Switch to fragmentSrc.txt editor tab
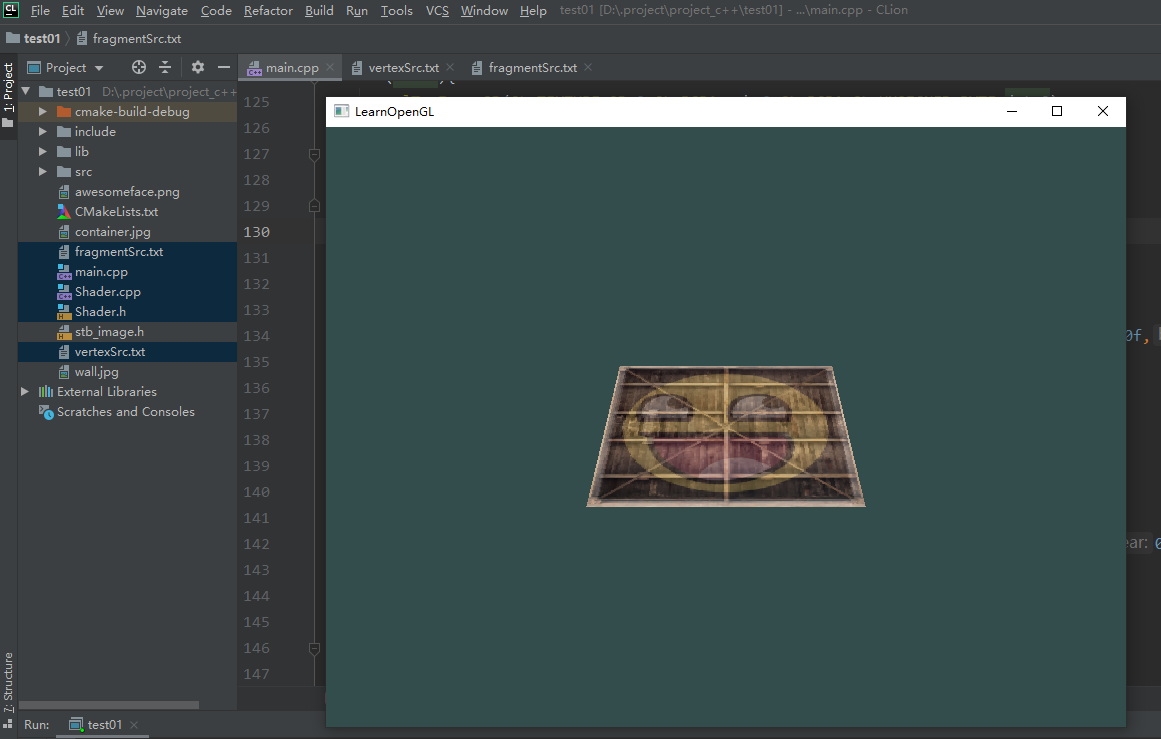The width and height of the screenshot is (1161, 739). 532,67
